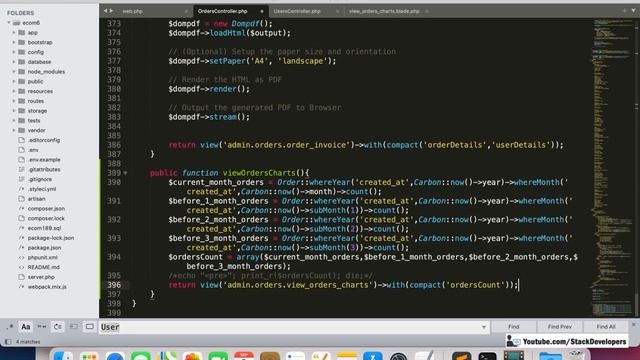The width and height of the screenshot is (640, 360).
Task: Open the webpack.mix.js file
Action: (x=47, y=287)
